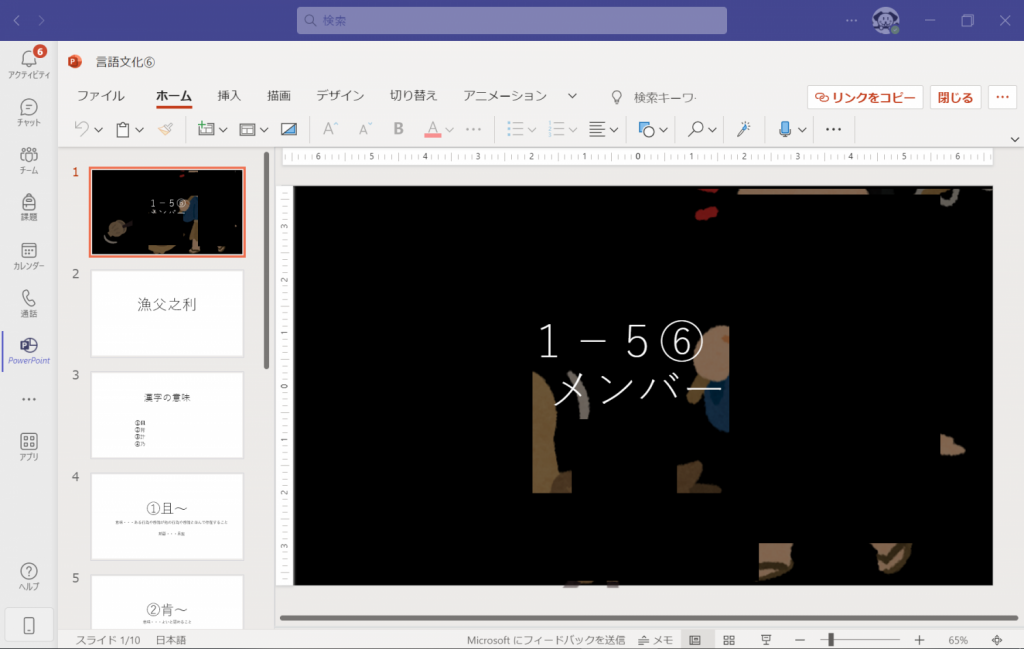The height and width of the screenshot is (649, 1024).
Task: Open Teams Calendar in the sidebar
Action: click(x=28, y=256)
